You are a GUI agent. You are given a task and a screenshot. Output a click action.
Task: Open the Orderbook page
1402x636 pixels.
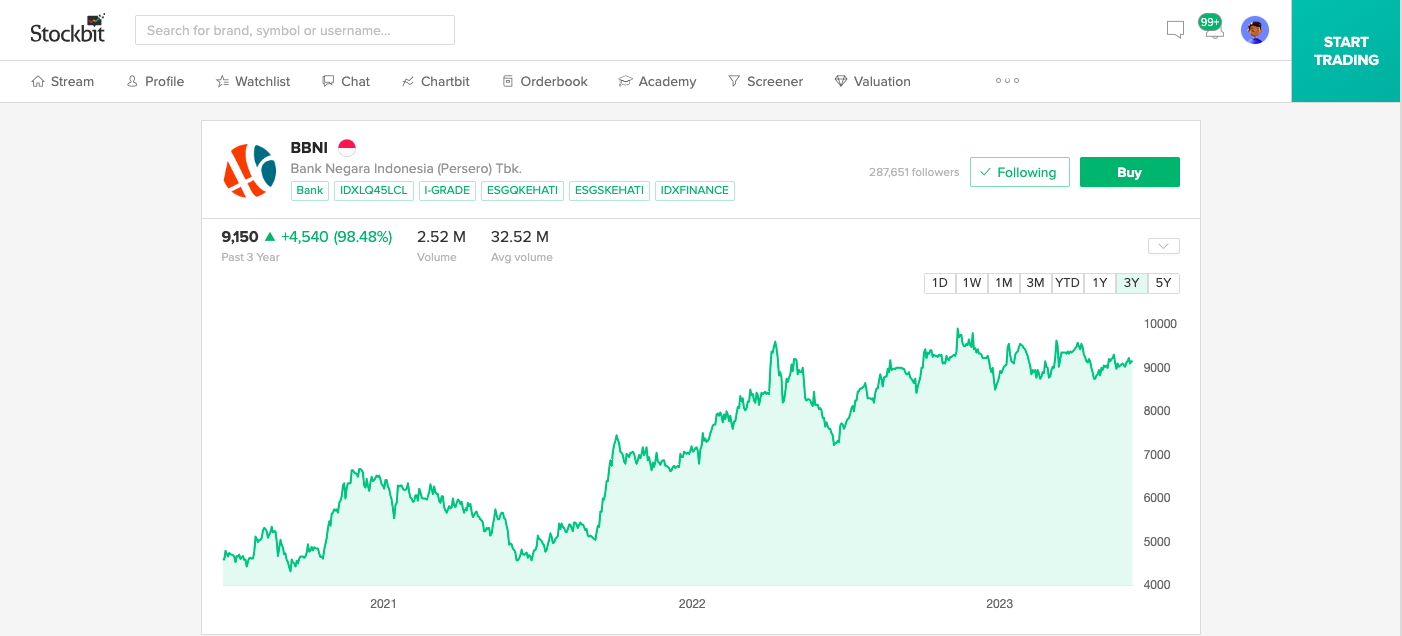click(x=545, y=81)
